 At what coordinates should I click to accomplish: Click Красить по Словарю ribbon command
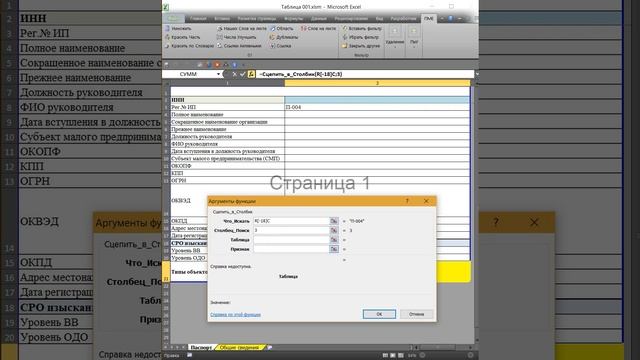point(189,46)
